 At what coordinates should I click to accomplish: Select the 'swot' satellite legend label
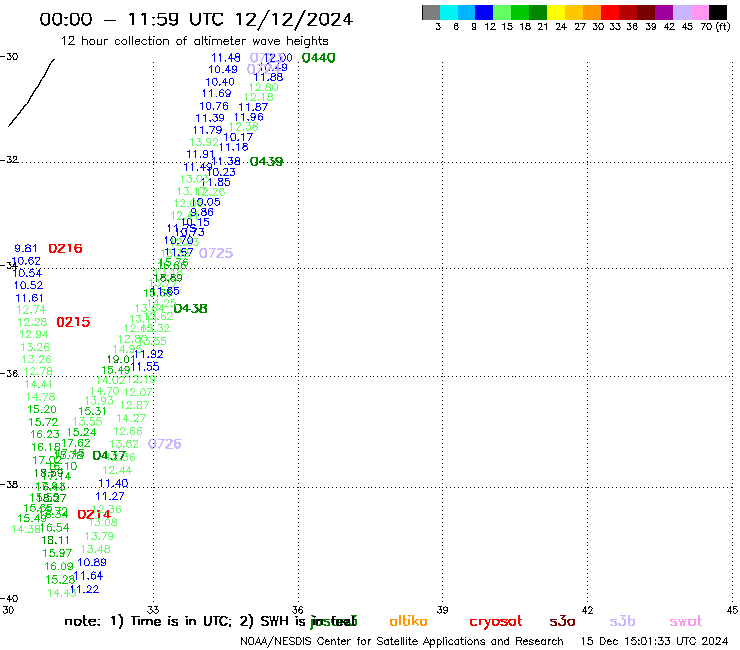686,621
